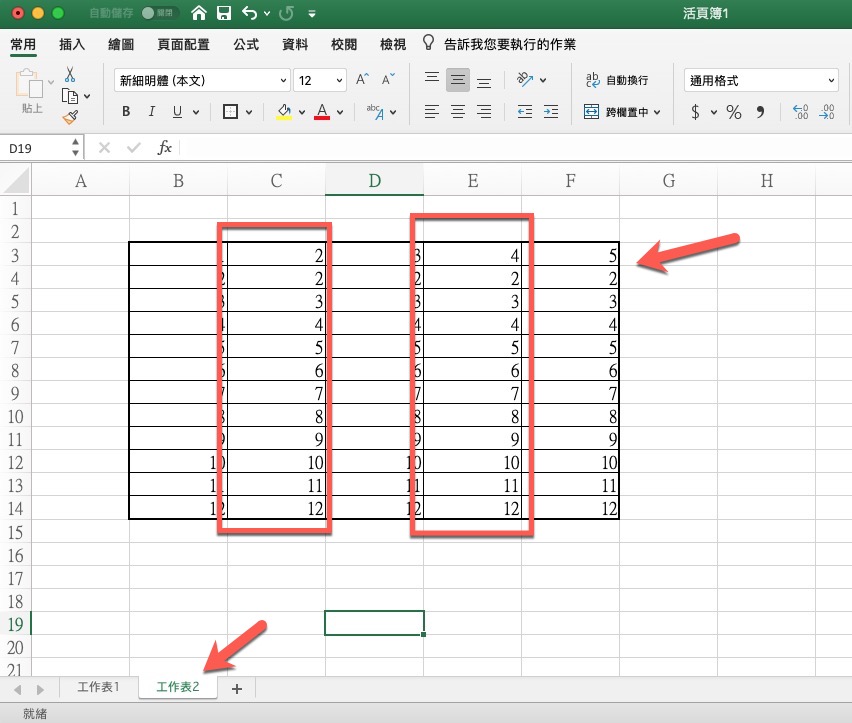Apply red font color A
Screen dimensions: 852x723
pyautogui.click(x=322, y=112)
